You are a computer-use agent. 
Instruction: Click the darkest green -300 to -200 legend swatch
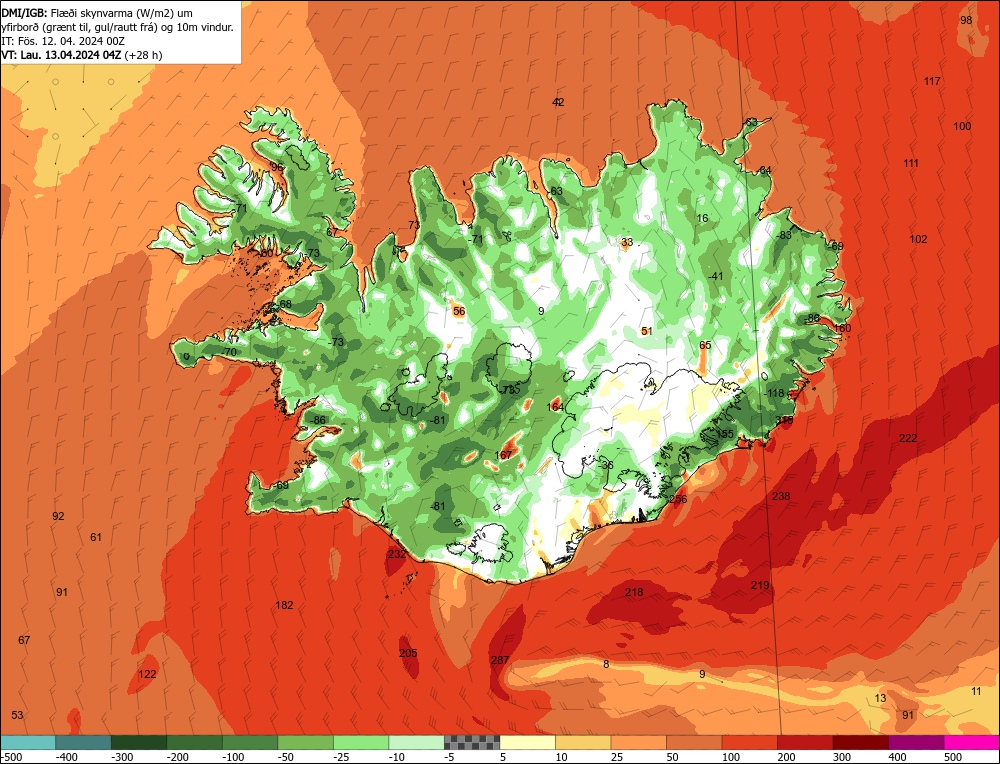click(138, 742)
